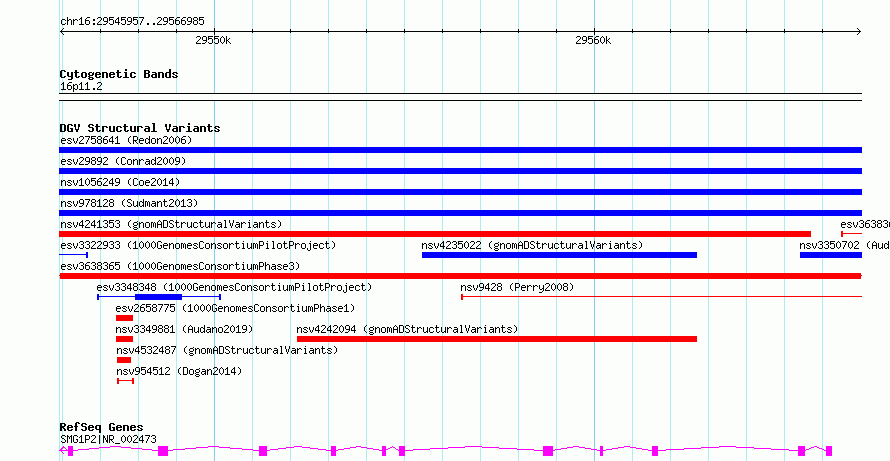
Task: Click the esv29892 (Conrad2009) label
Action: (123, 161)
